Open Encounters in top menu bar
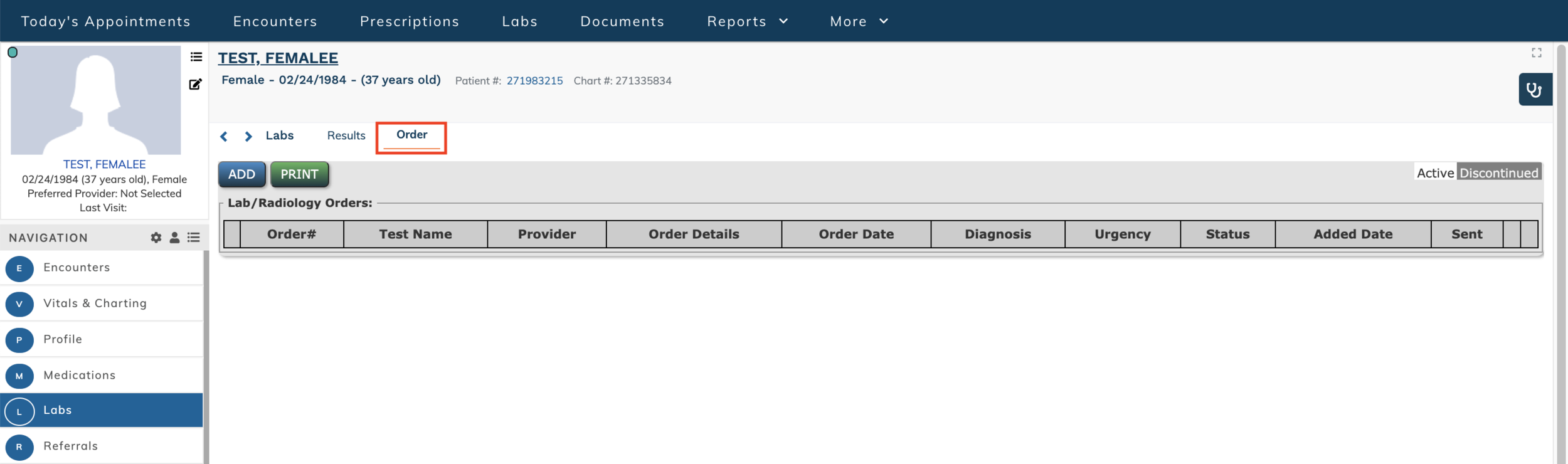The width and height of the screenshot is (1568, 464). point(275,21)
